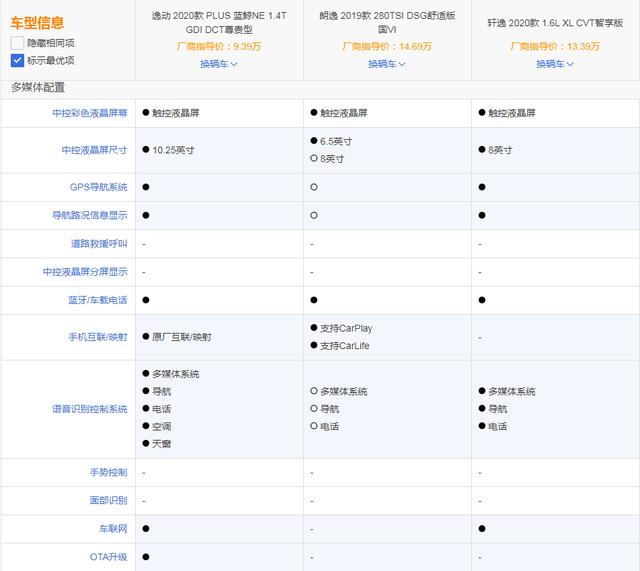
Task: Uncheck the 标示最优项 checkbox
Action: coord(17,60)
